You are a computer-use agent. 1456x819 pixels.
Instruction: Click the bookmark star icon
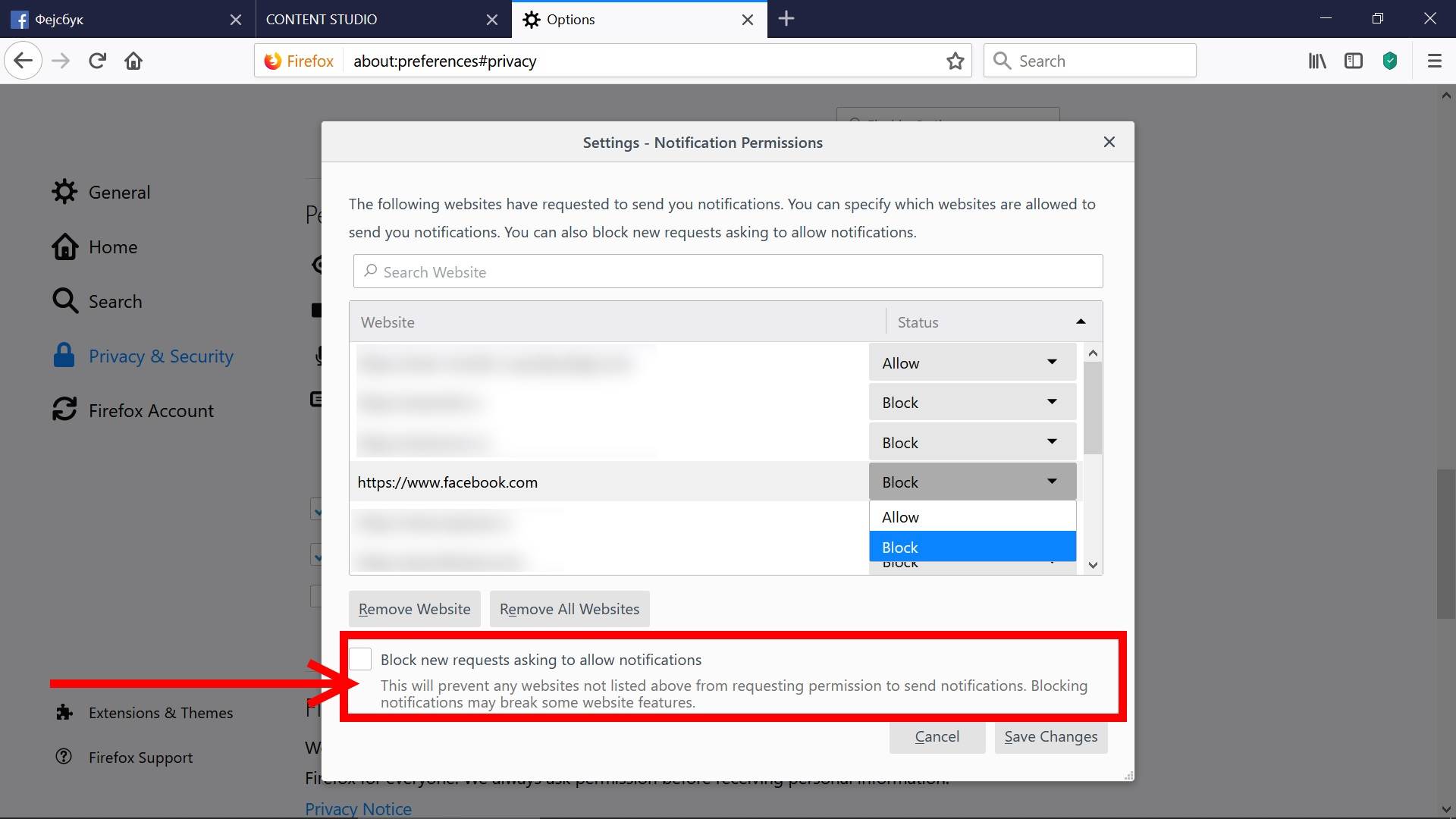point(955,61)
